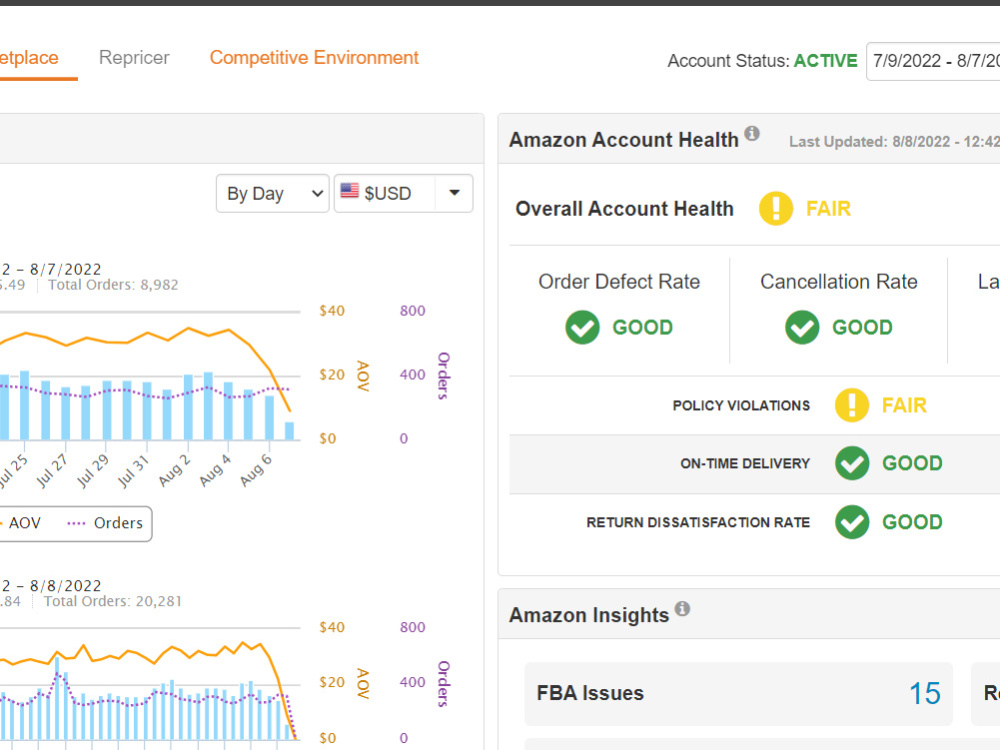Open the 7/9/2022 - 8/7/2022 date range picker
This screenshot has width=1000, height=750.
click(934, 61)
